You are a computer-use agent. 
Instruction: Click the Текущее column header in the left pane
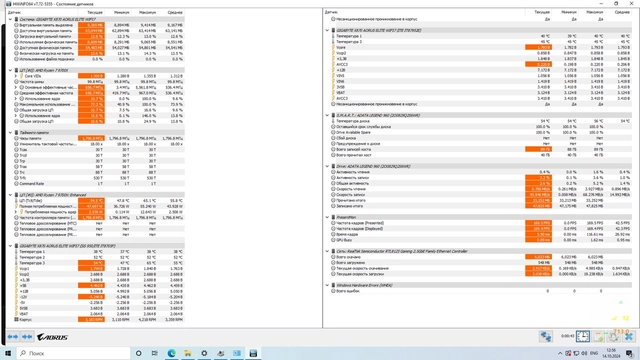tap(95, 13)
